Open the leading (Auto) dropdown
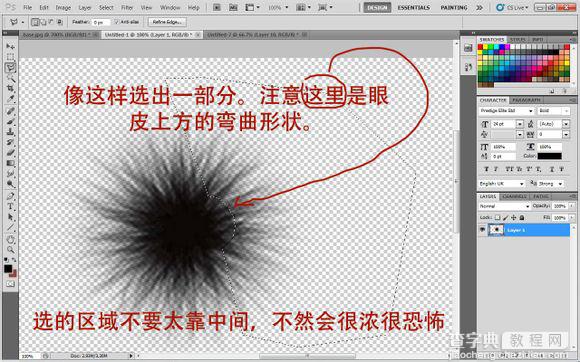Viewport: 580px width, 362px height. pyautogui.click(x=566, y=124)
